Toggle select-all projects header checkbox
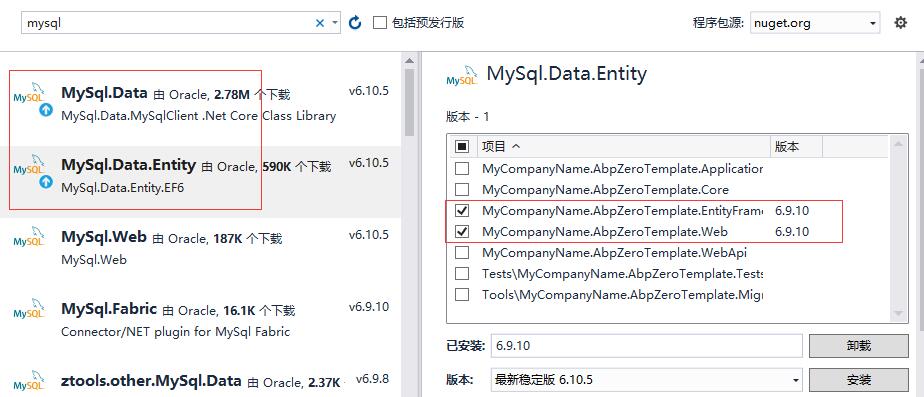This screenshot has width=924, height=397. point(463,147)
